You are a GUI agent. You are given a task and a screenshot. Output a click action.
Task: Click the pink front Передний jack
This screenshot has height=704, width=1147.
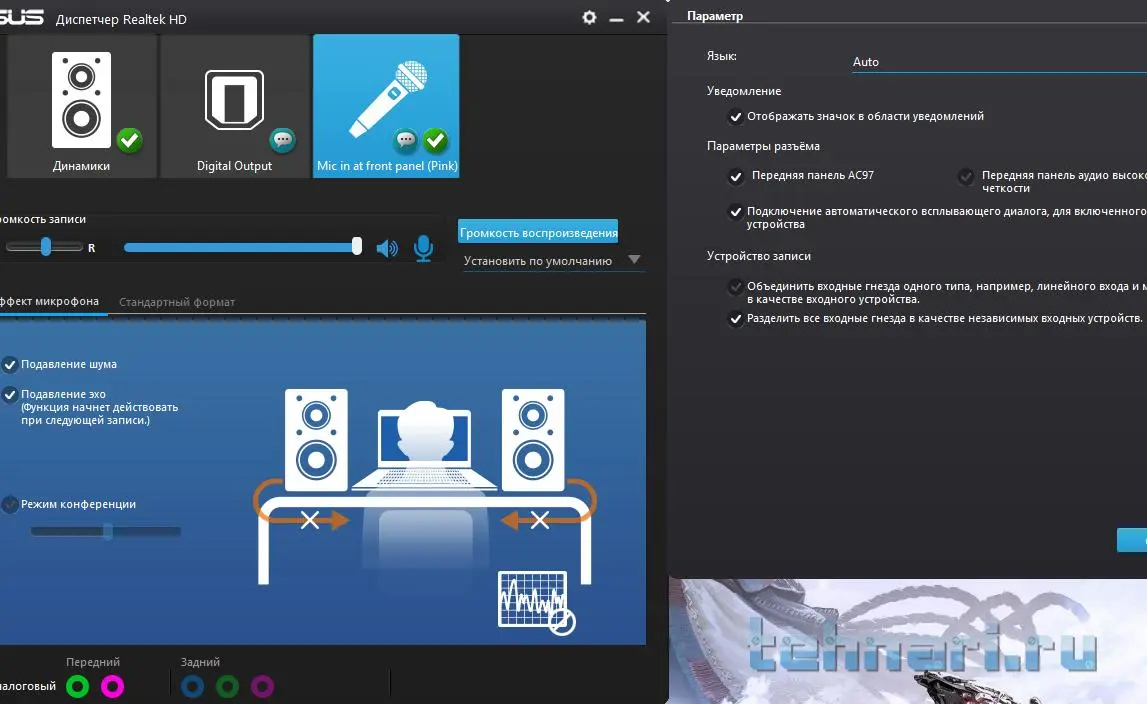pyautogui.click(x=112, y=686)
